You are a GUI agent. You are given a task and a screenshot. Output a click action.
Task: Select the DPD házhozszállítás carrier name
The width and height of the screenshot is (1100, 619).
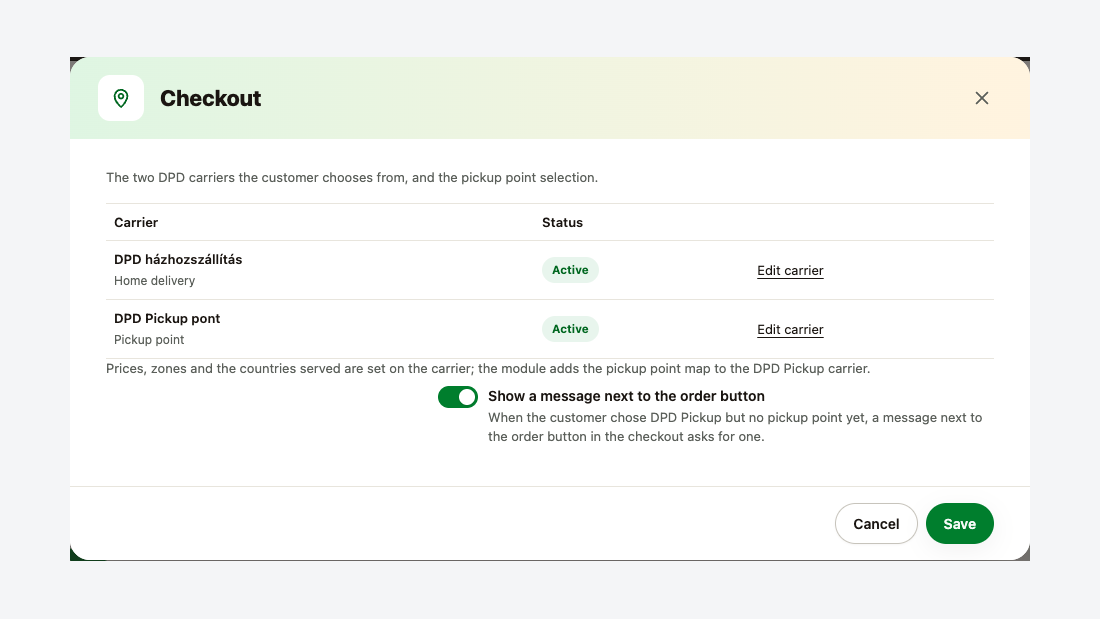[x=178, y=260]
